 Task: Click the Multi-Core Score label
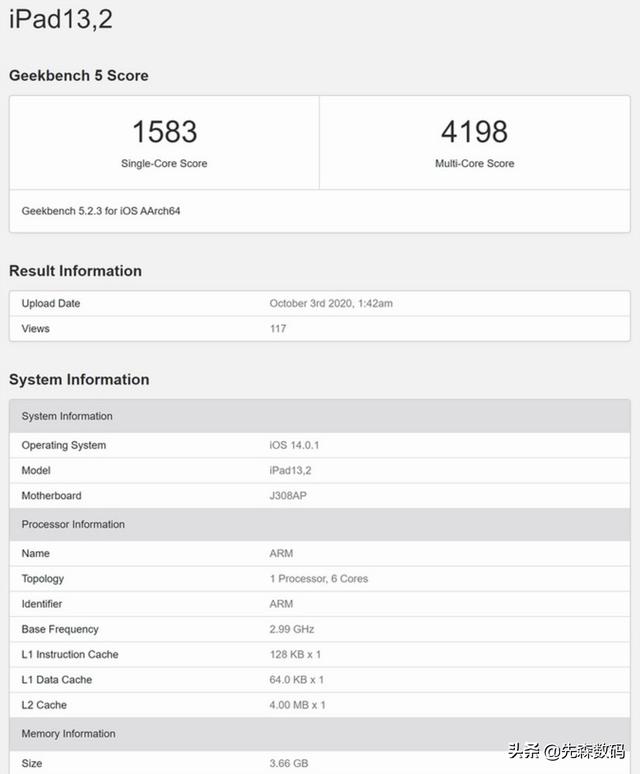[x=474, y=163]
